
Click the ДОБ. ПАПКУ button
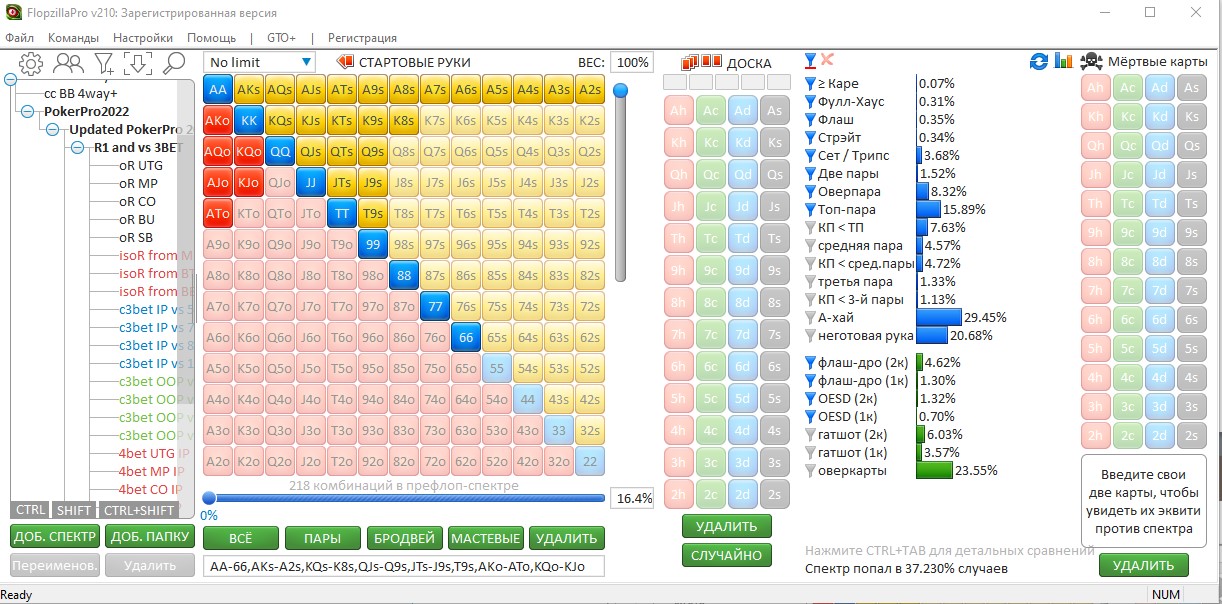(150, 536)
